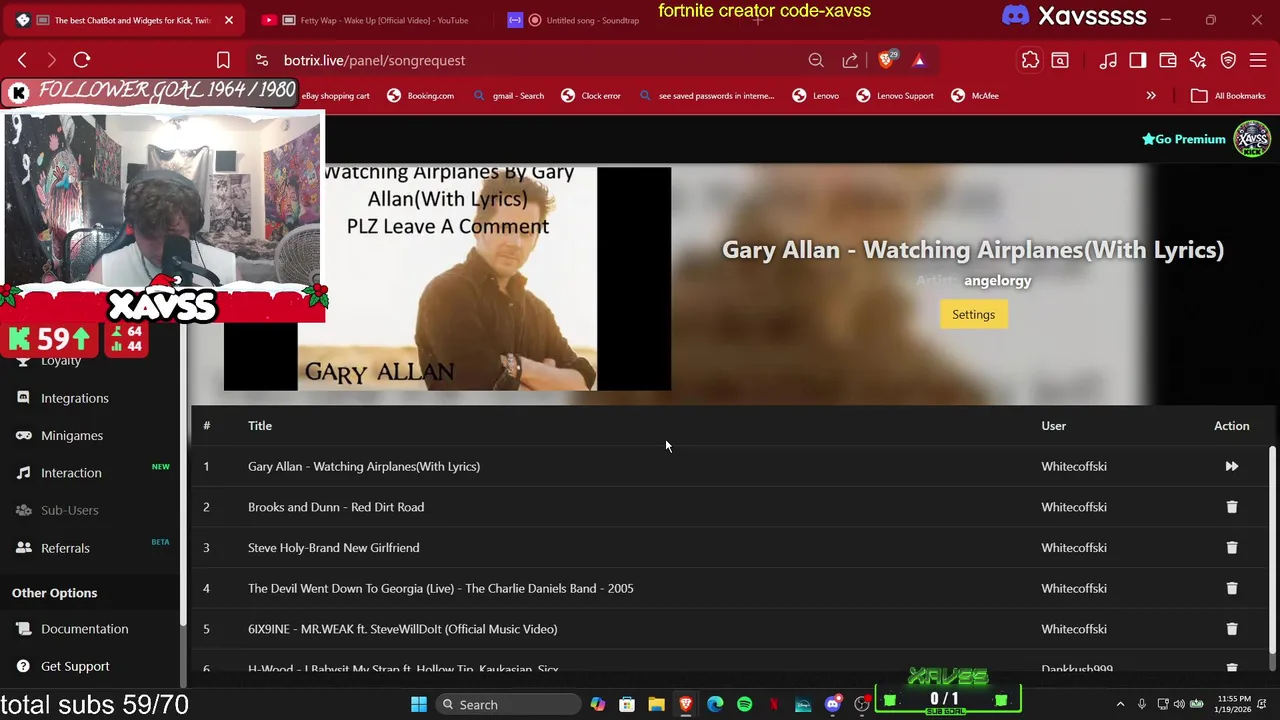Open the clock showing 11:55 PM
The image size is (1280, 720).
coord(1234,704)
